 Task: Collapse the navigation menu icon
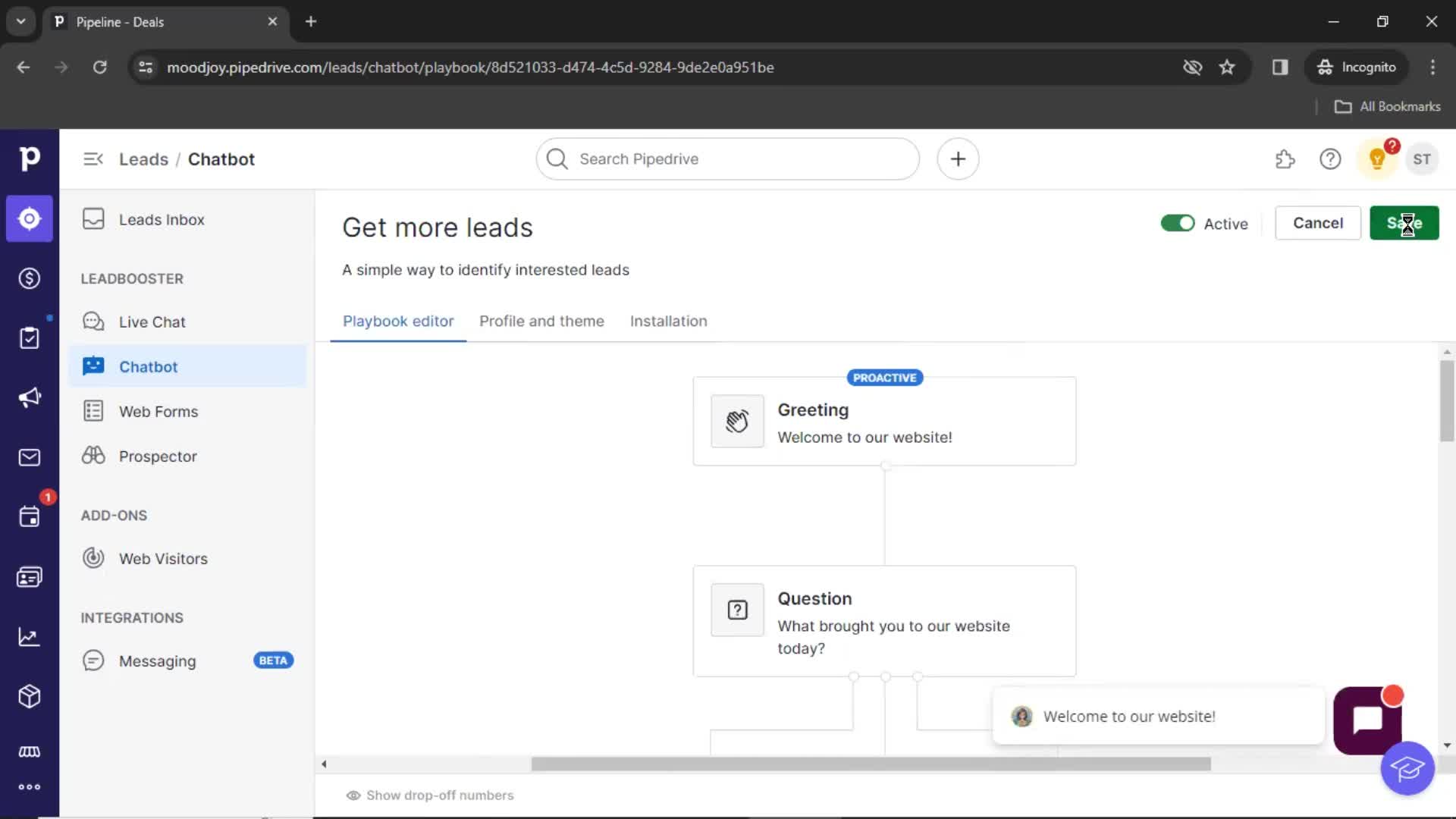[x=93, y=159]
